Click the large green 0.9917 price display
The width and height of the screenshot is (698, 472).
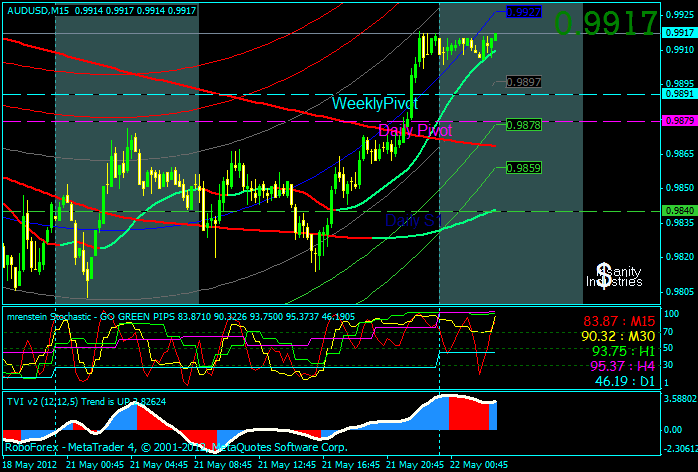coord(606,24)
